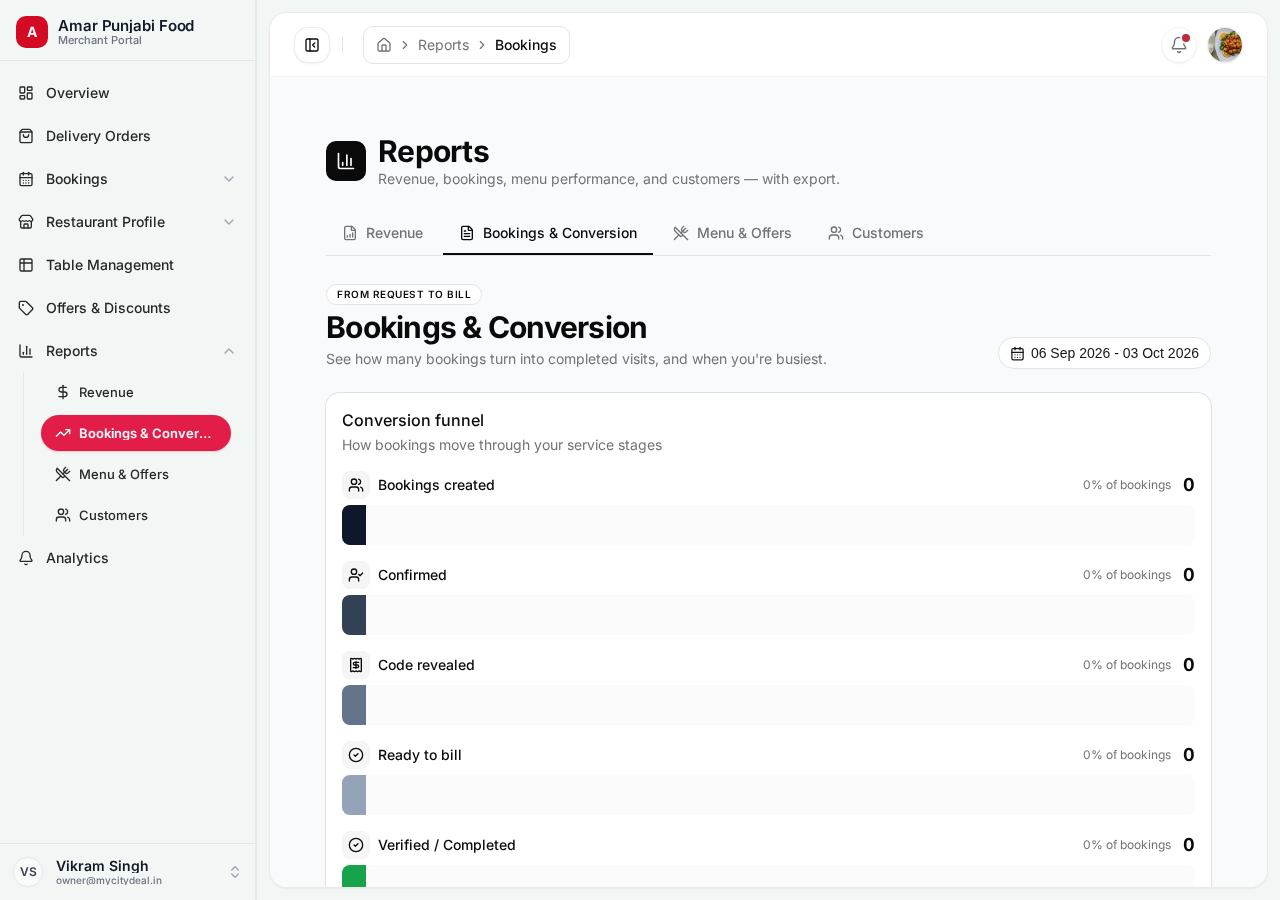
Task: Click the Merchant Portal subtitle
Action: pyautogui.click(x=100, y=41)
